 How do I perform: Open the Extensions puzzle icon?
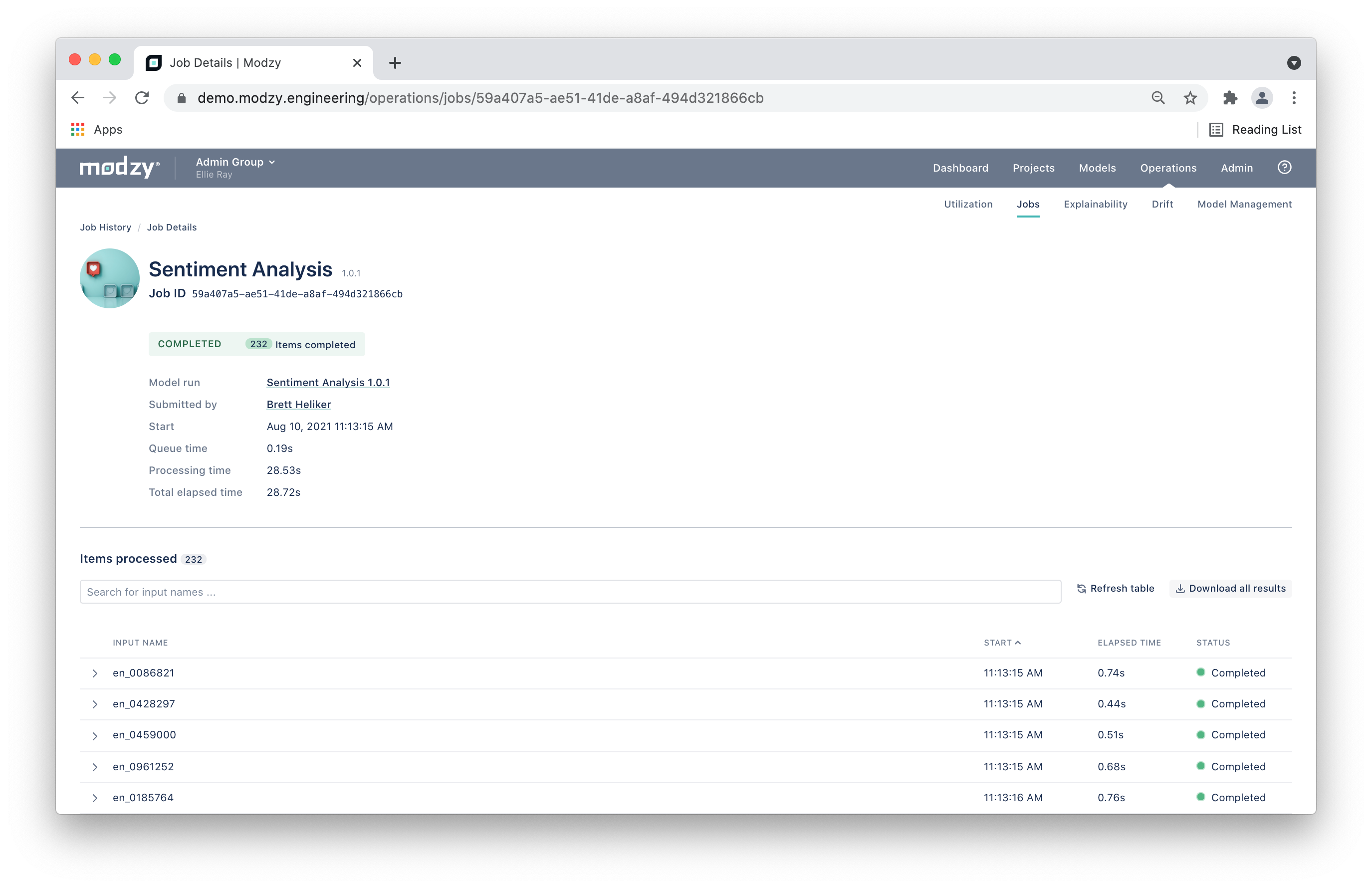point(1230,98)
